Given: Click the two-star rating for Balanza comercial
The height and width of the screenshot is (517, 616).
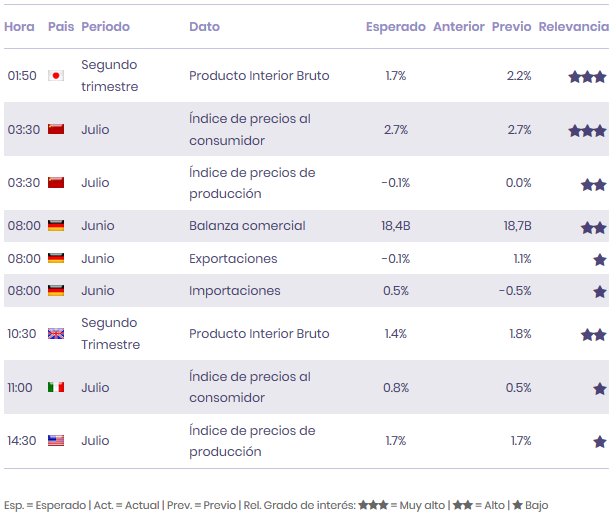Looking at the screenshot, I should (593, 228).
